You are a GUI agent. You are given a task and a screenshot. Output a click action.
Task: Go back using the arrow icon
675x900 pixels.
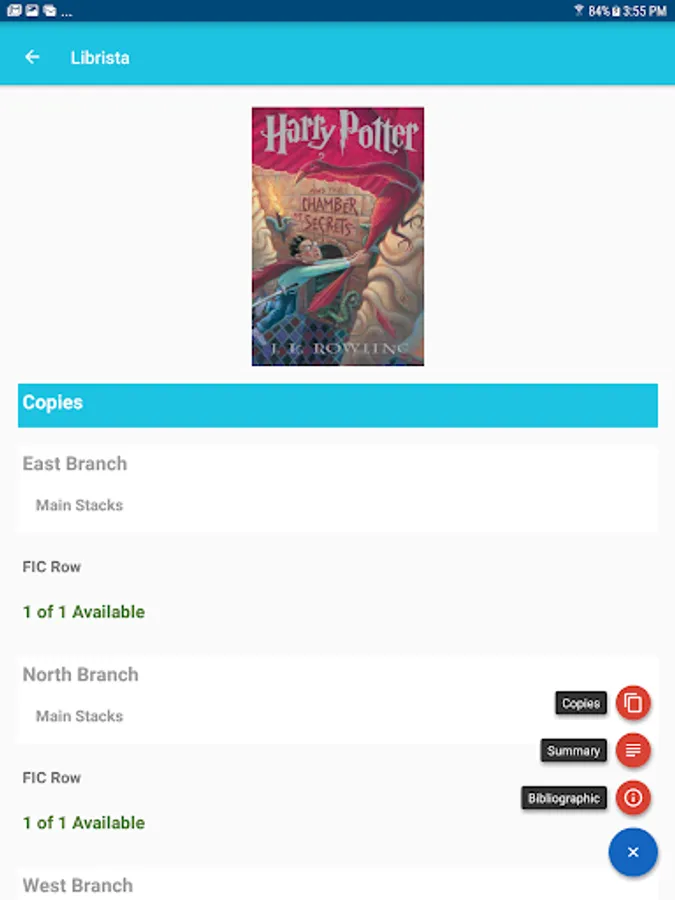point(32,57)
